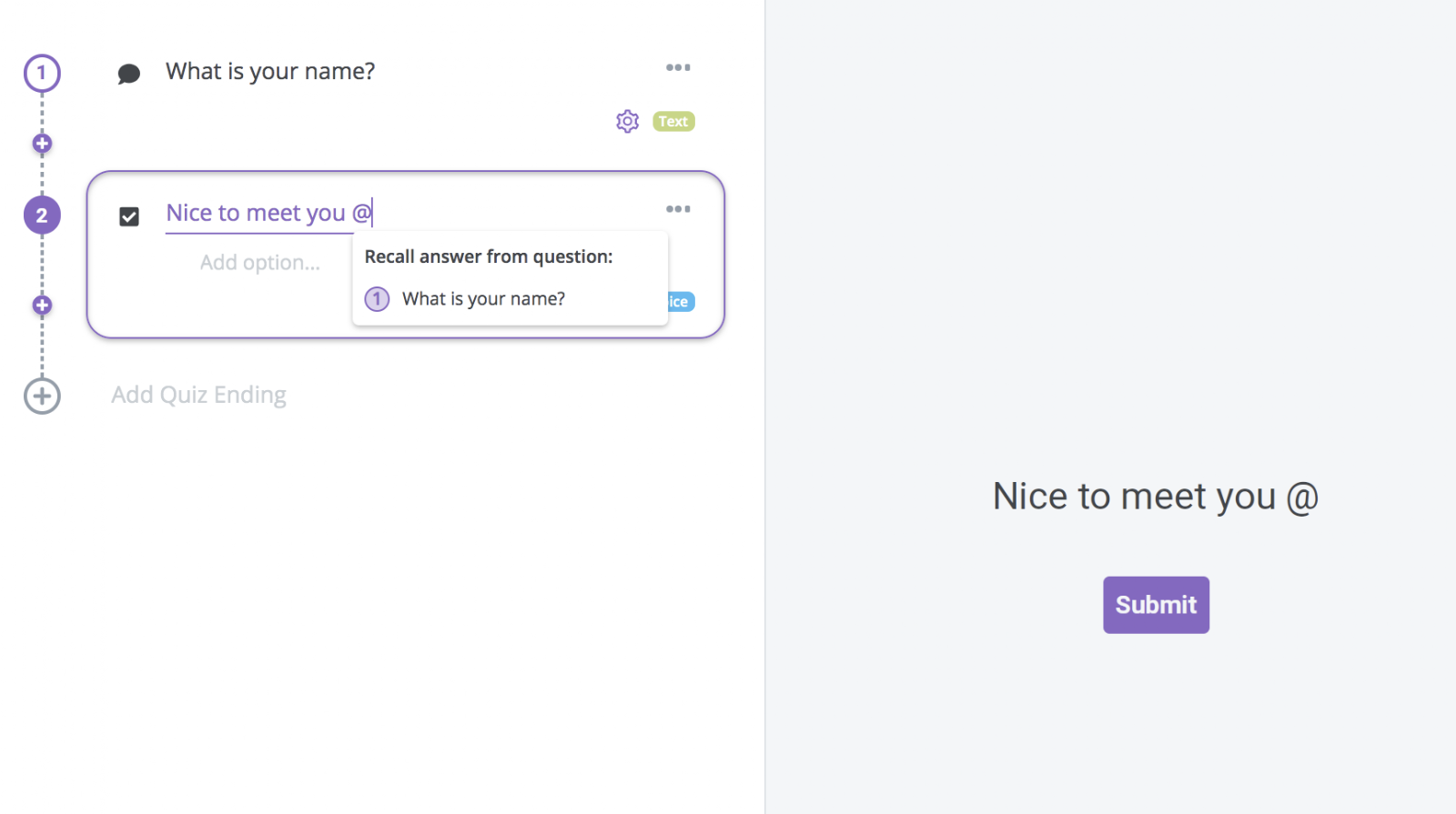This screenshot has width=1456, height=814.
Task: Insert a question between steps 1 and 2
Action: tap(42, 144)
